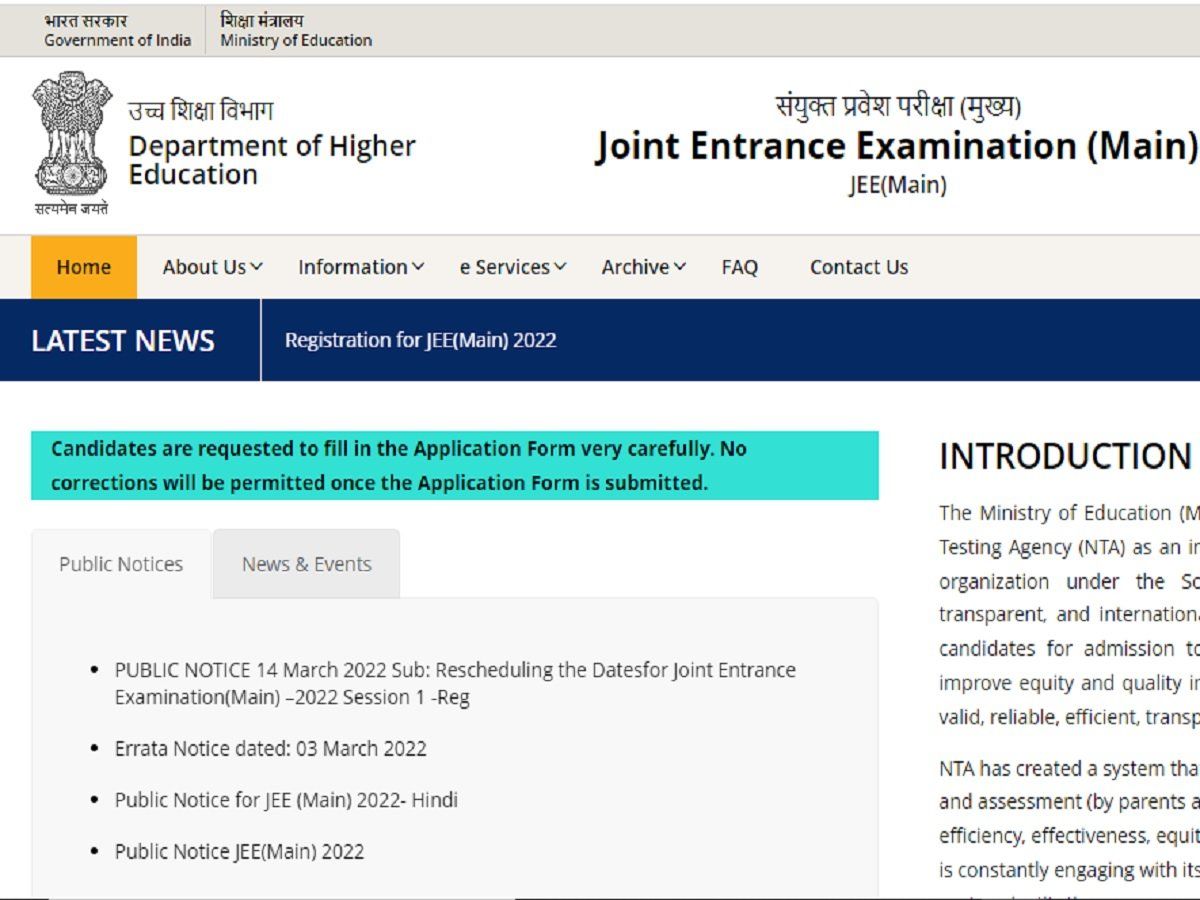The image size is (1200, 900).
Task: Expand the About Us dropdown menu
Action: [213, 267]
